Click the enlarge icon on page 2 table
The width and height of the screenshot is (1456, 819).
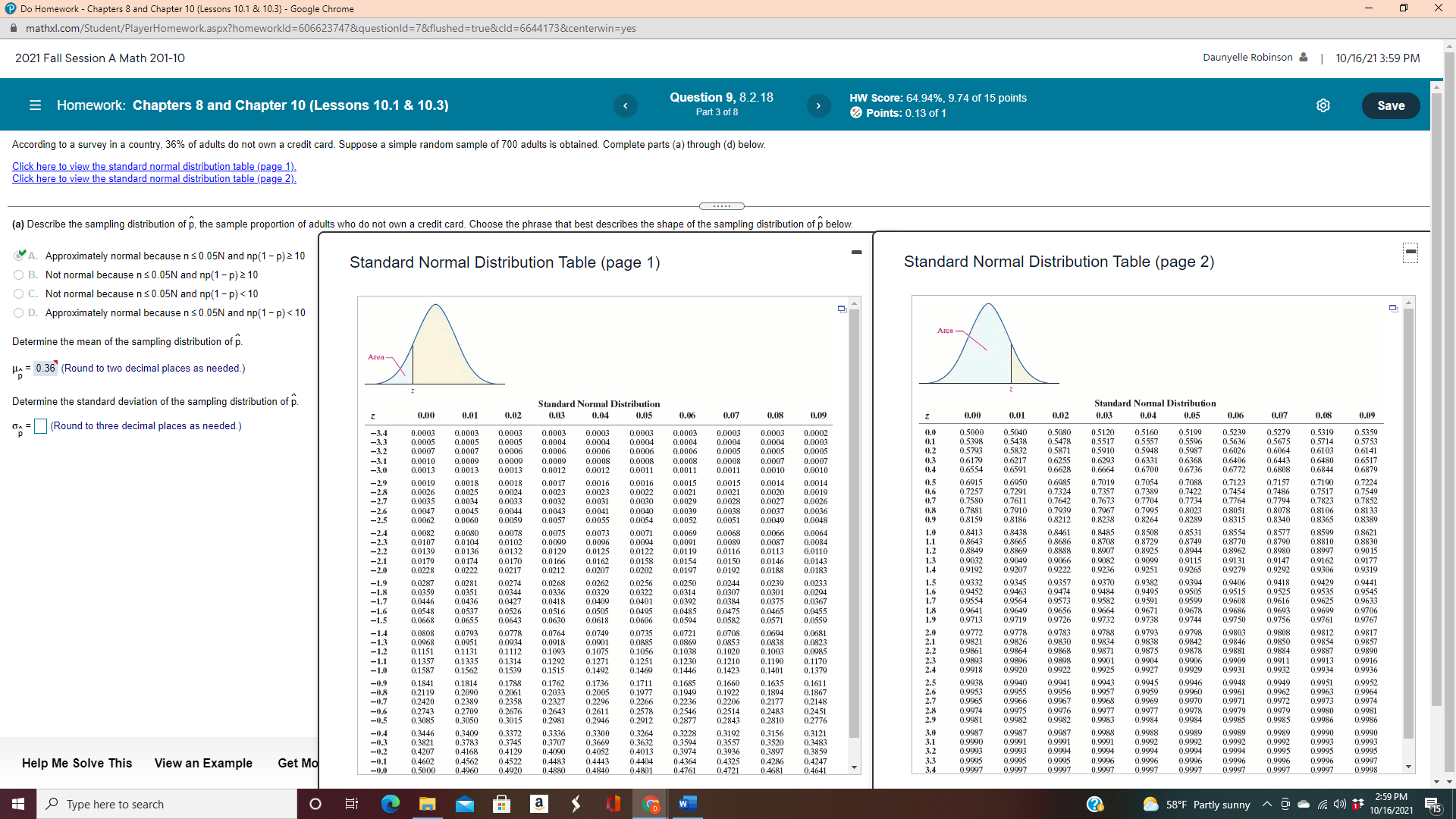(1393, 308)
